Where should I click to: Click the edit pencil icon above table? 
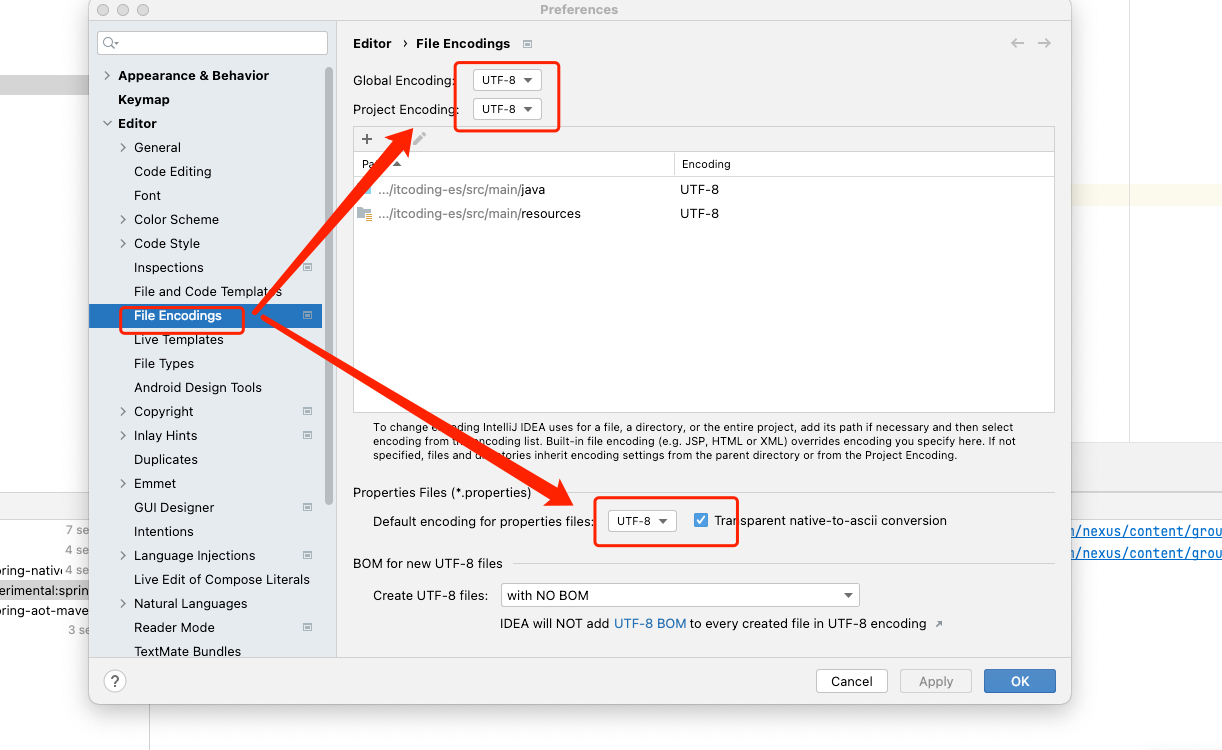pos(419,139)
